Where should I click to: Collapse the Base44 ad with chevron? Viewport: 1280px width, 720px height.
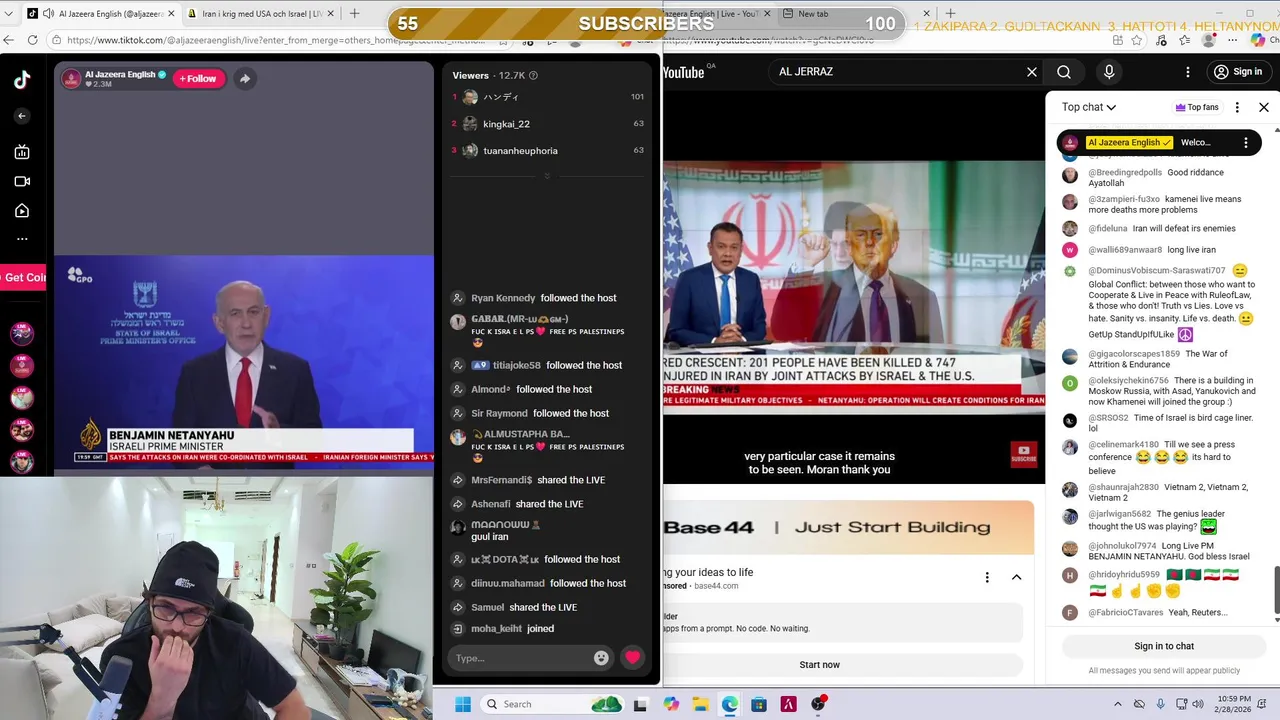(1016, 577)
